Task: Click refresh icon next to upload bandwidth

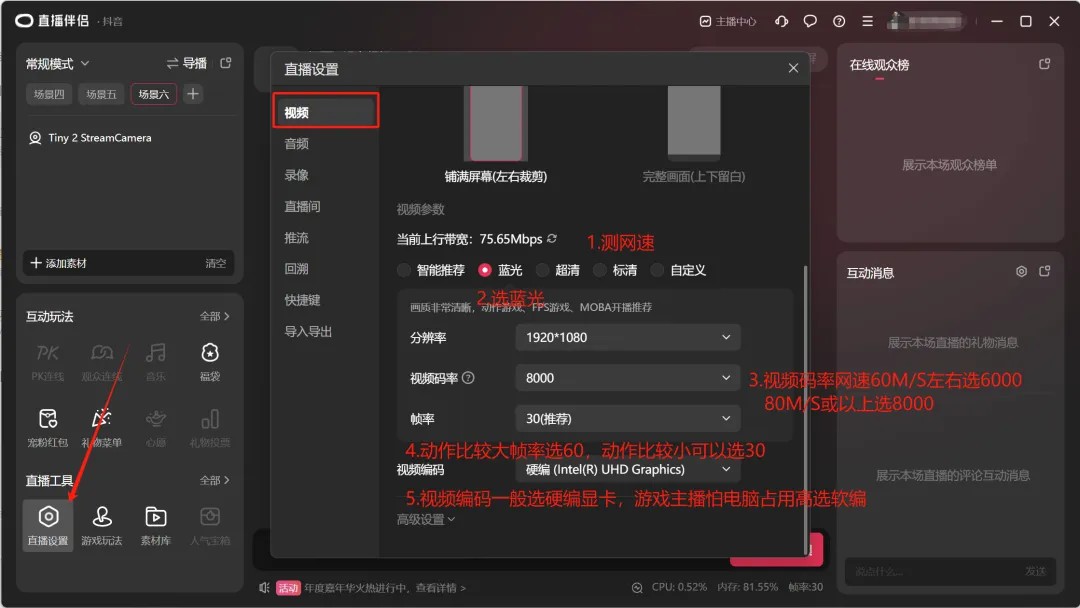Action: (552, 239)
